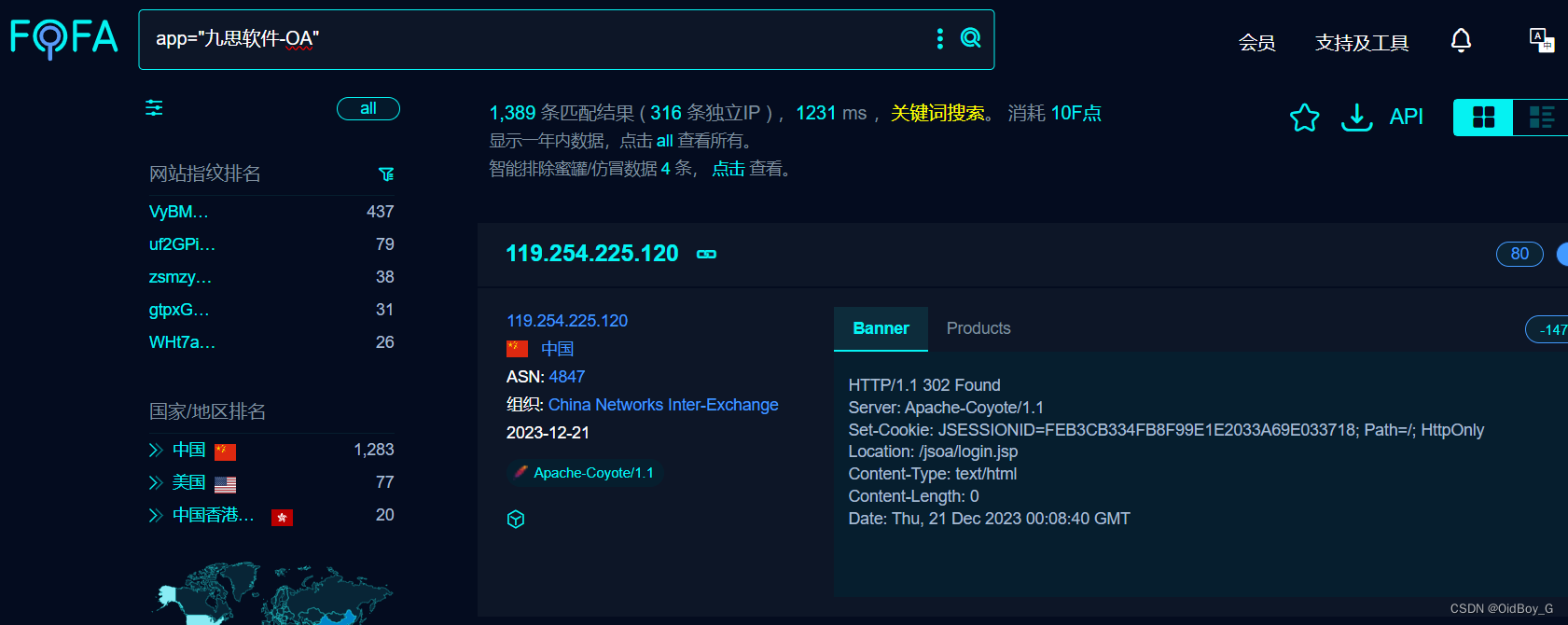Filter results by 中国

[x=189, y=450]
